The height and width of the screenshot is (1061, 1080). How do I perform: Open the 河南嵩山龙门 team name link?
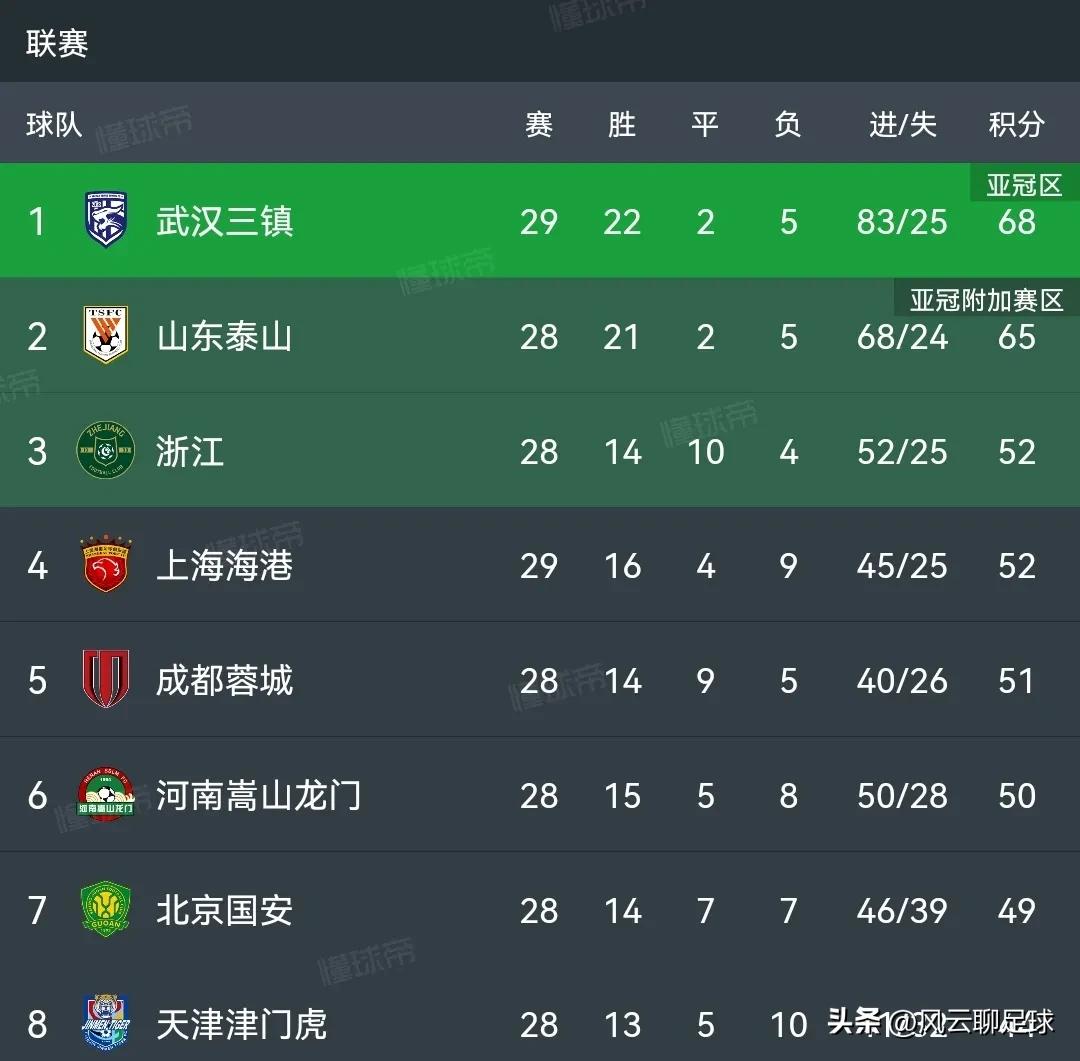coord(259,796)
